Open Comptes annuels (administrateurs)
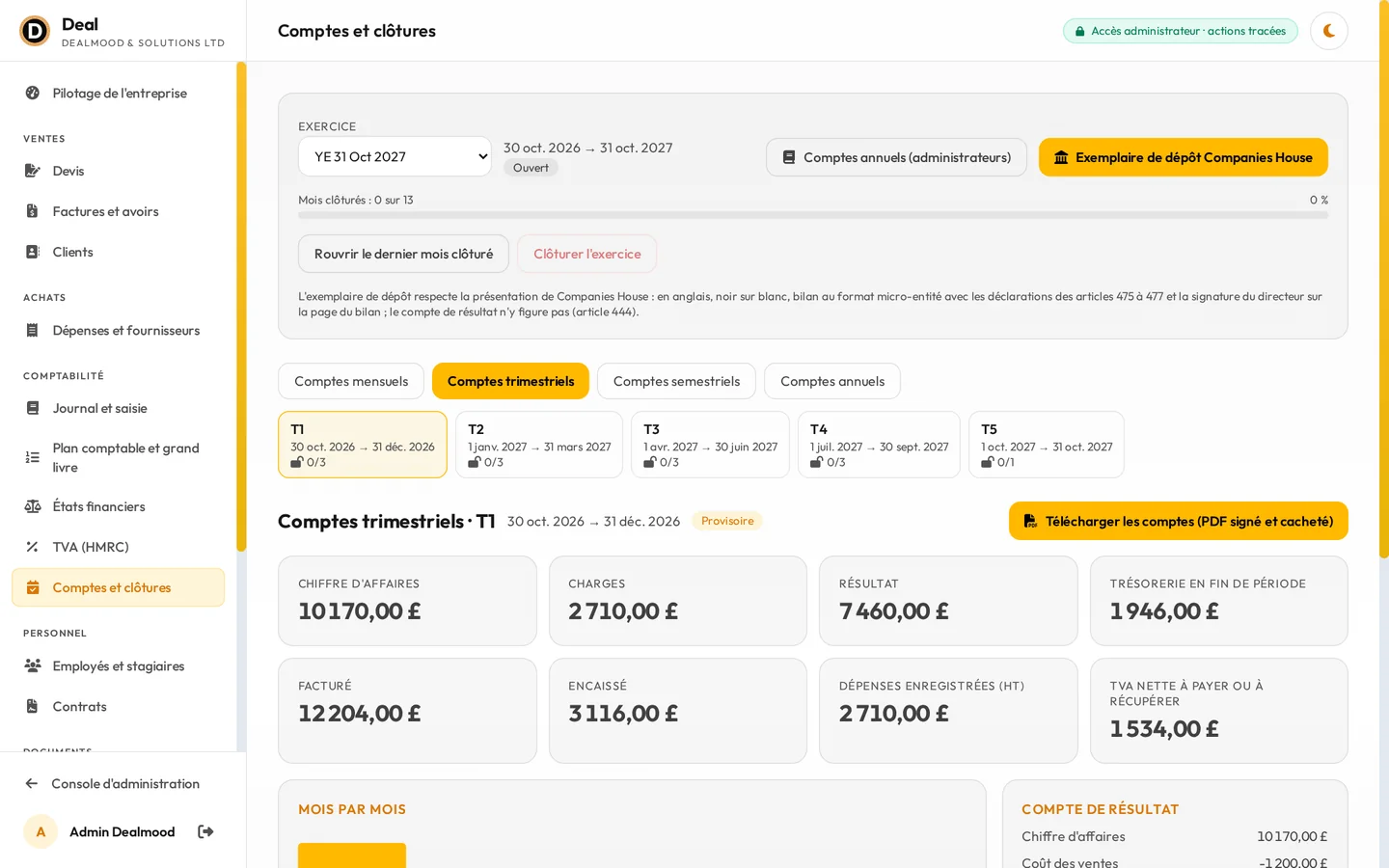The height and width of the screenshot is (868, 1389). (896, 157)
